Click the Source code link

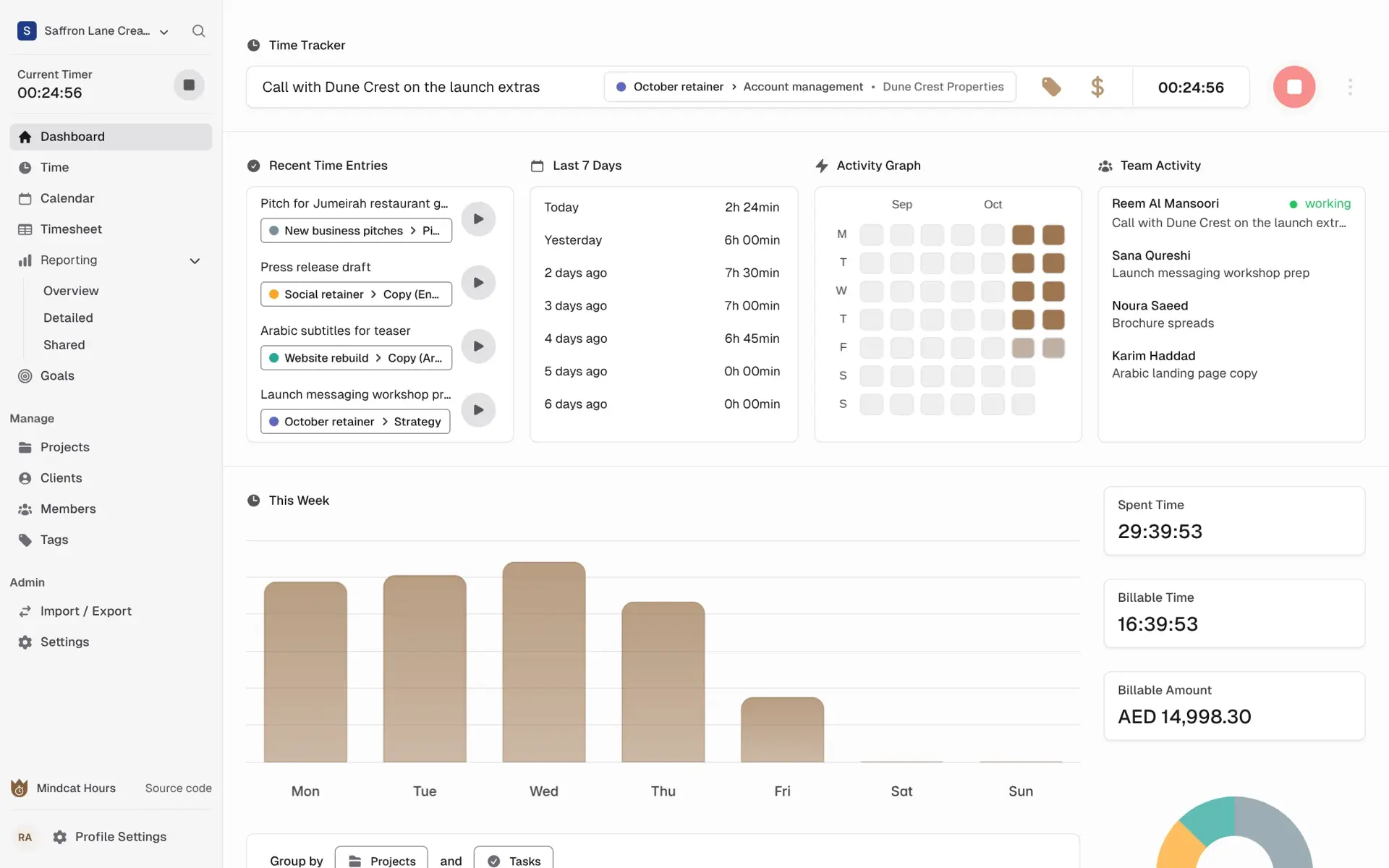pyautogui.click(x=178, y=788)
